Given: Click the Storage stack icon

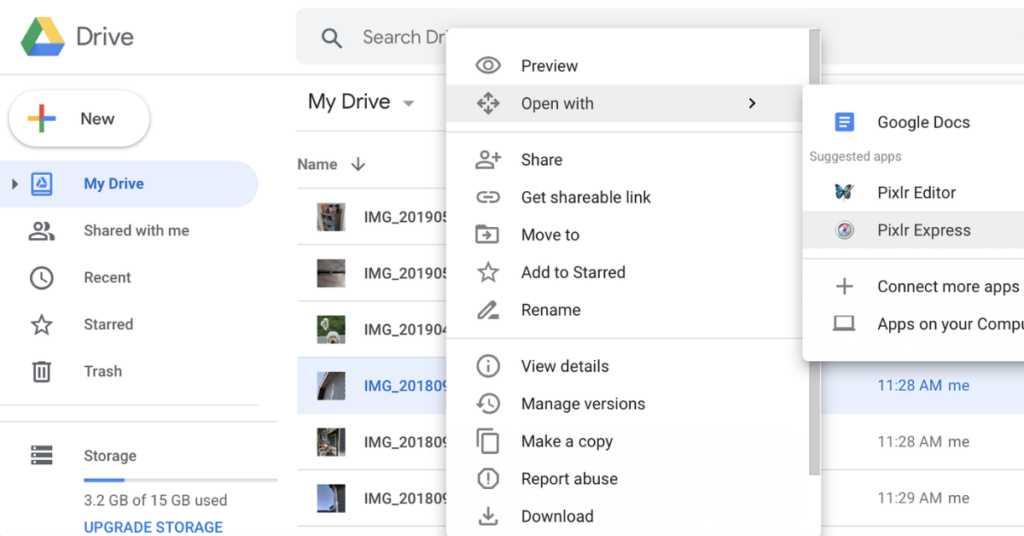Looking at the screenshot, I should [x=42, y=455].
